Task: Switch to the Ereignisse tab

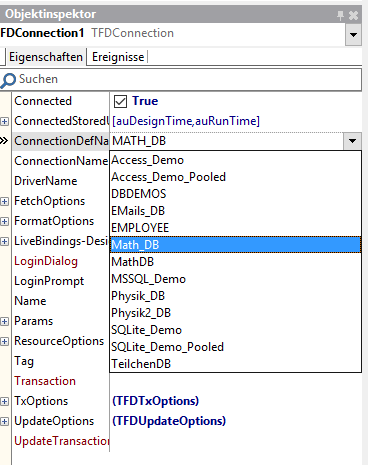Action: tap(118, 57)
